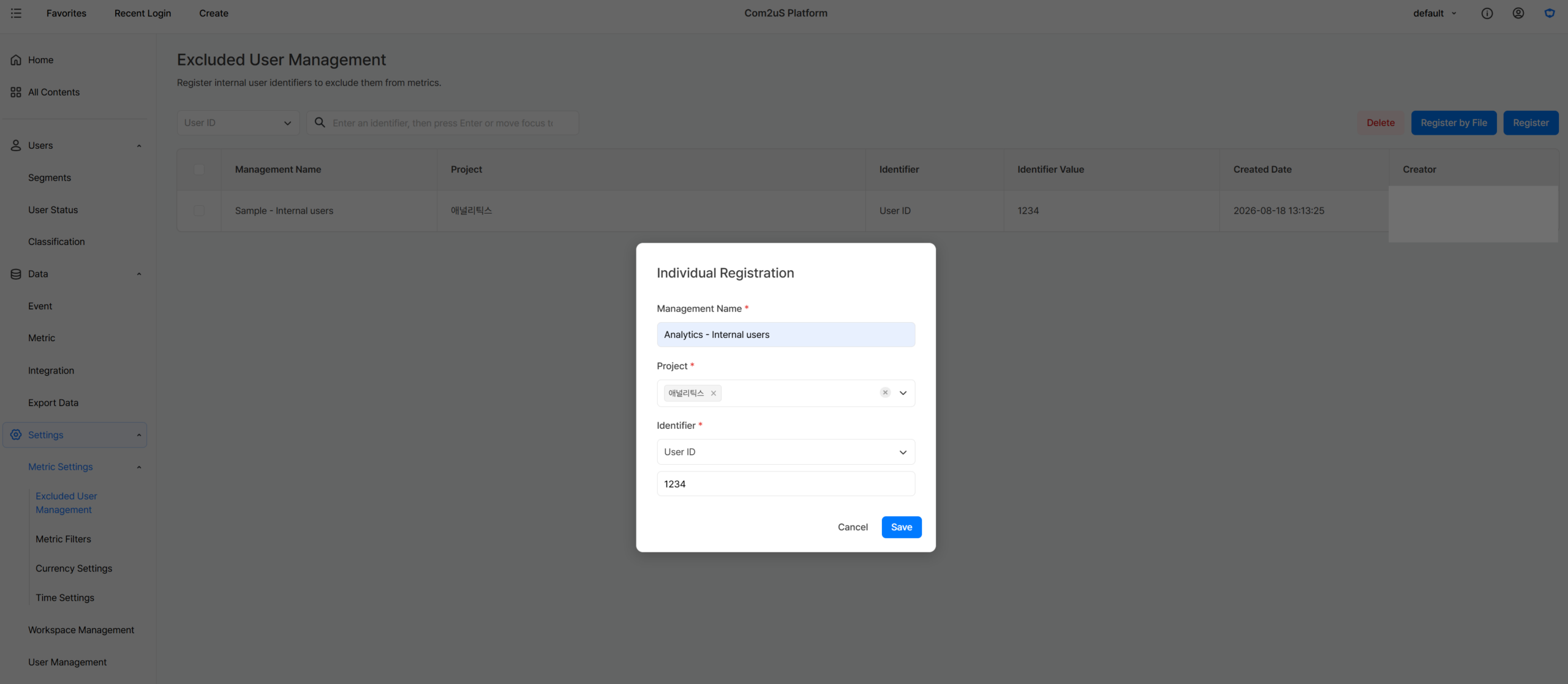Collapse the Data section chevron

(139, 274)
